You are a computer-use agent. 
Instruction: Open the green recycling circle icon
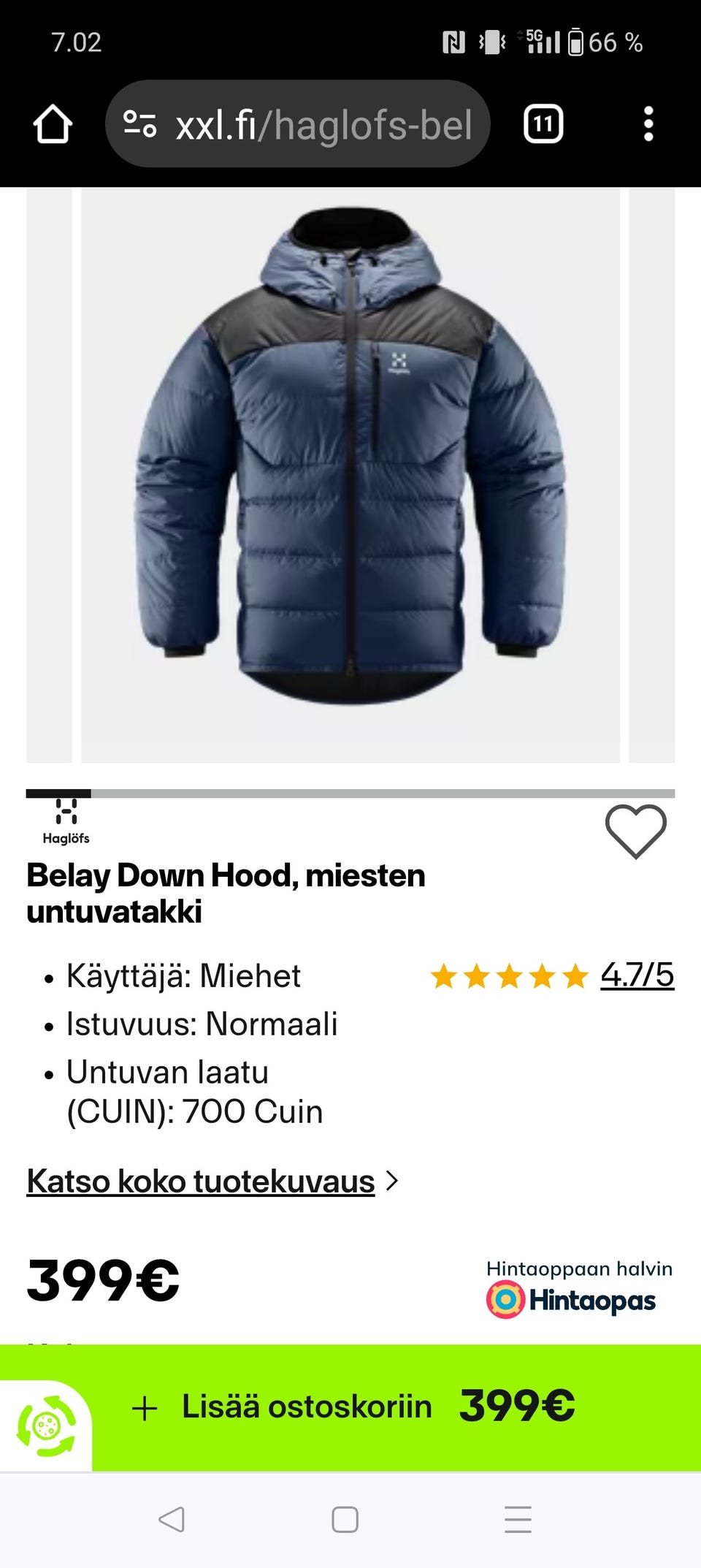click(46, 1426)
